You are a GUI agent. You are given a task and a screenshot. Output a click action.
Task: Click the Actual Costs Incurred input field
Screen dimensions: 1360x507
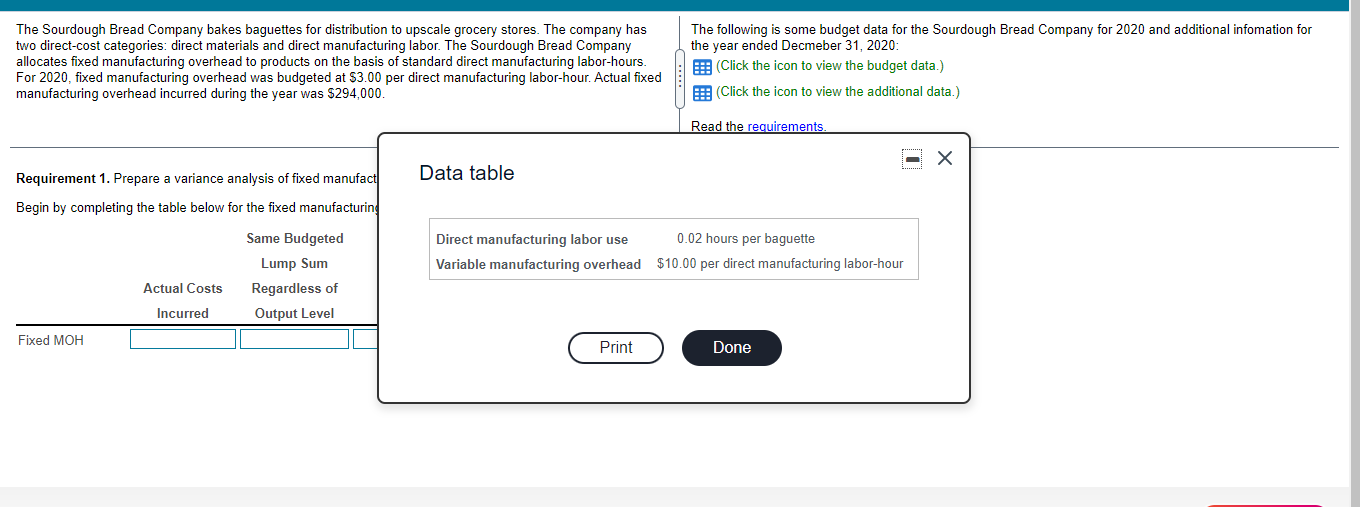coord(183,339)
